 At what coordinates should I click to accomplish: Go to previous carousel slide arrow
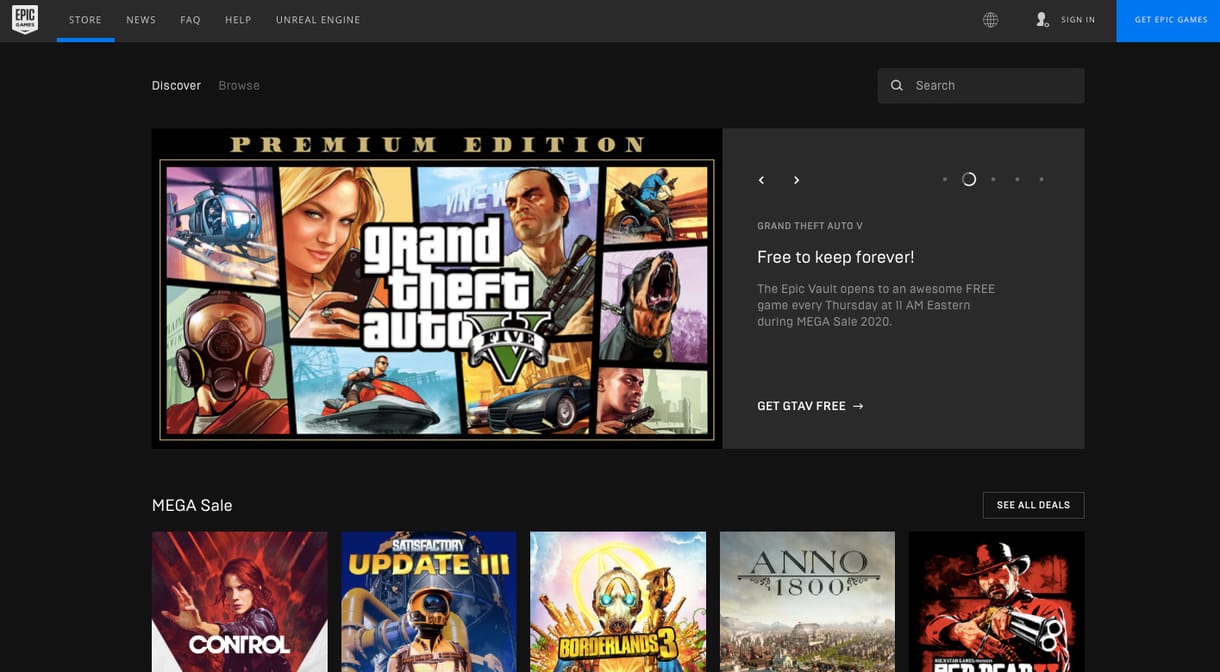tap(762, 180)
